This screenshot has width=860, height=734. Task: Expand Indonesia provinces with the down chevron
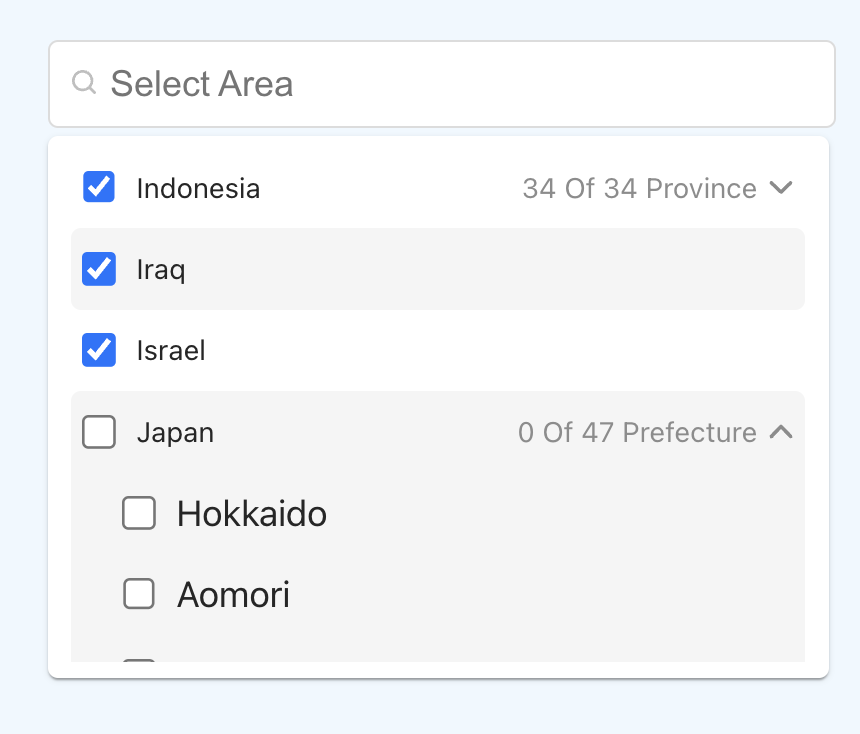tap(780, 188)
